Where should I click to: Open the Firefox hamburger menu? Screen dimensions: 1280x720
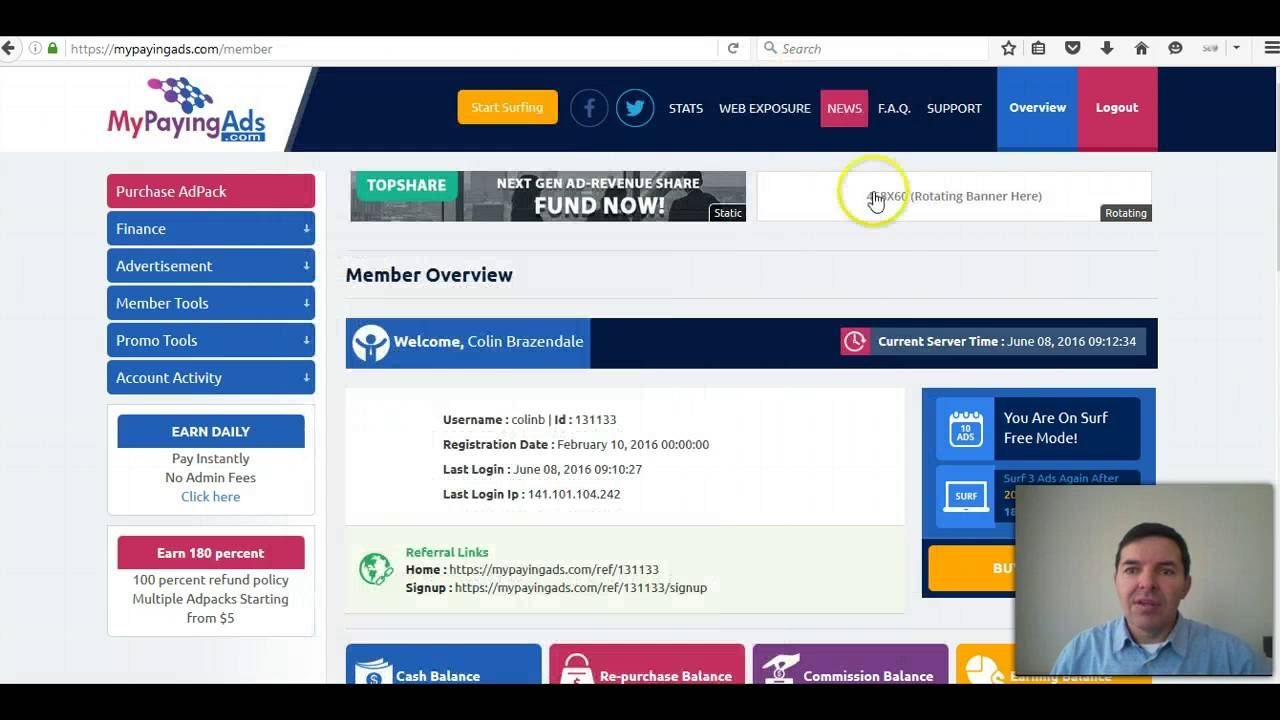[x=1271, y=48]
